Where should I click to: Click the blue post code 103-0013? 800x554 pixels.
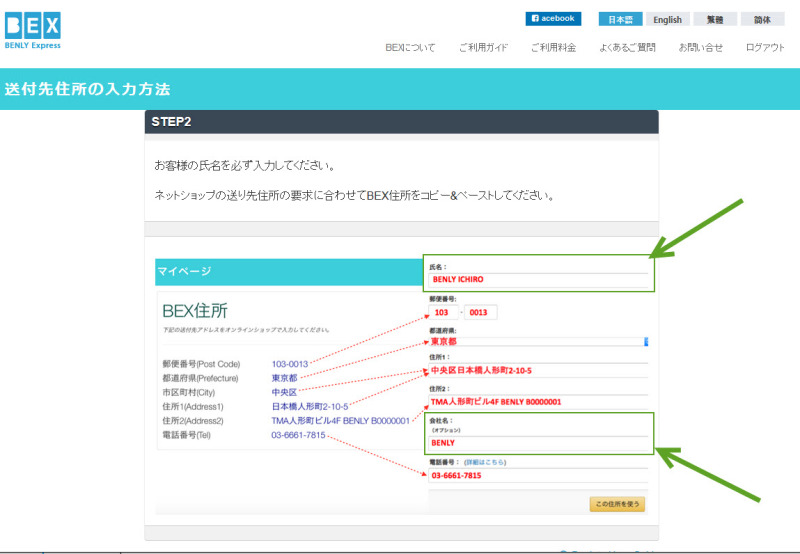(290, 364)
